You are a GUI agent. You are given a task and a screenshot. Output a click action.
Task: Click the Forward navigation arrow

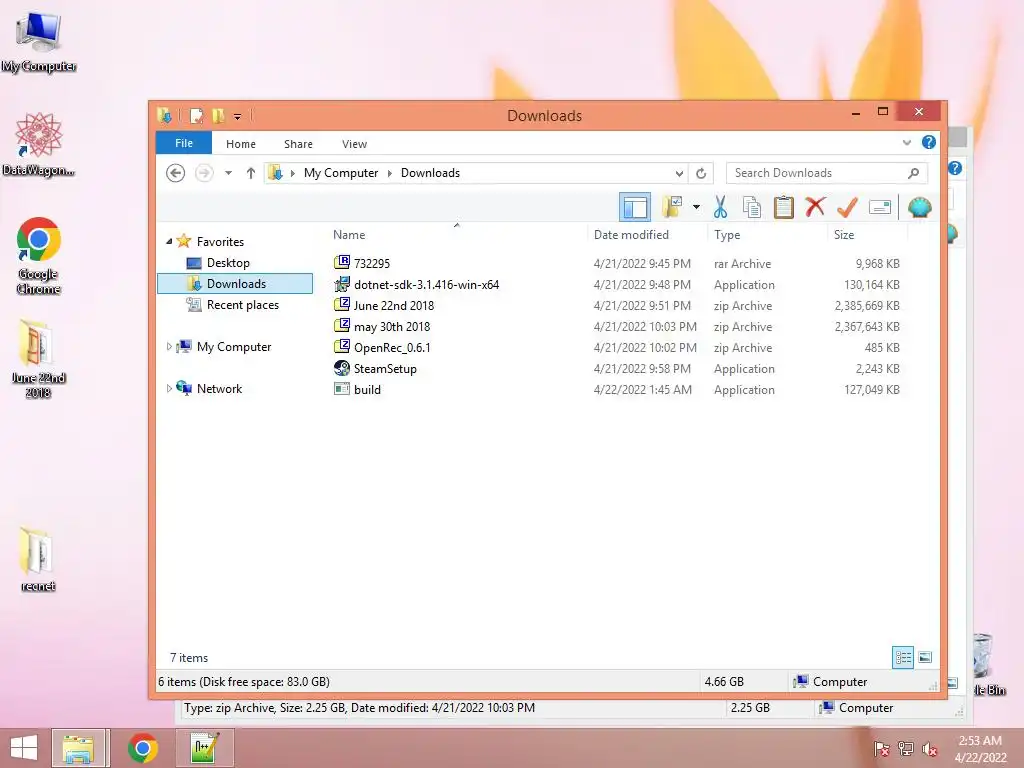click(x=204, y=173)
